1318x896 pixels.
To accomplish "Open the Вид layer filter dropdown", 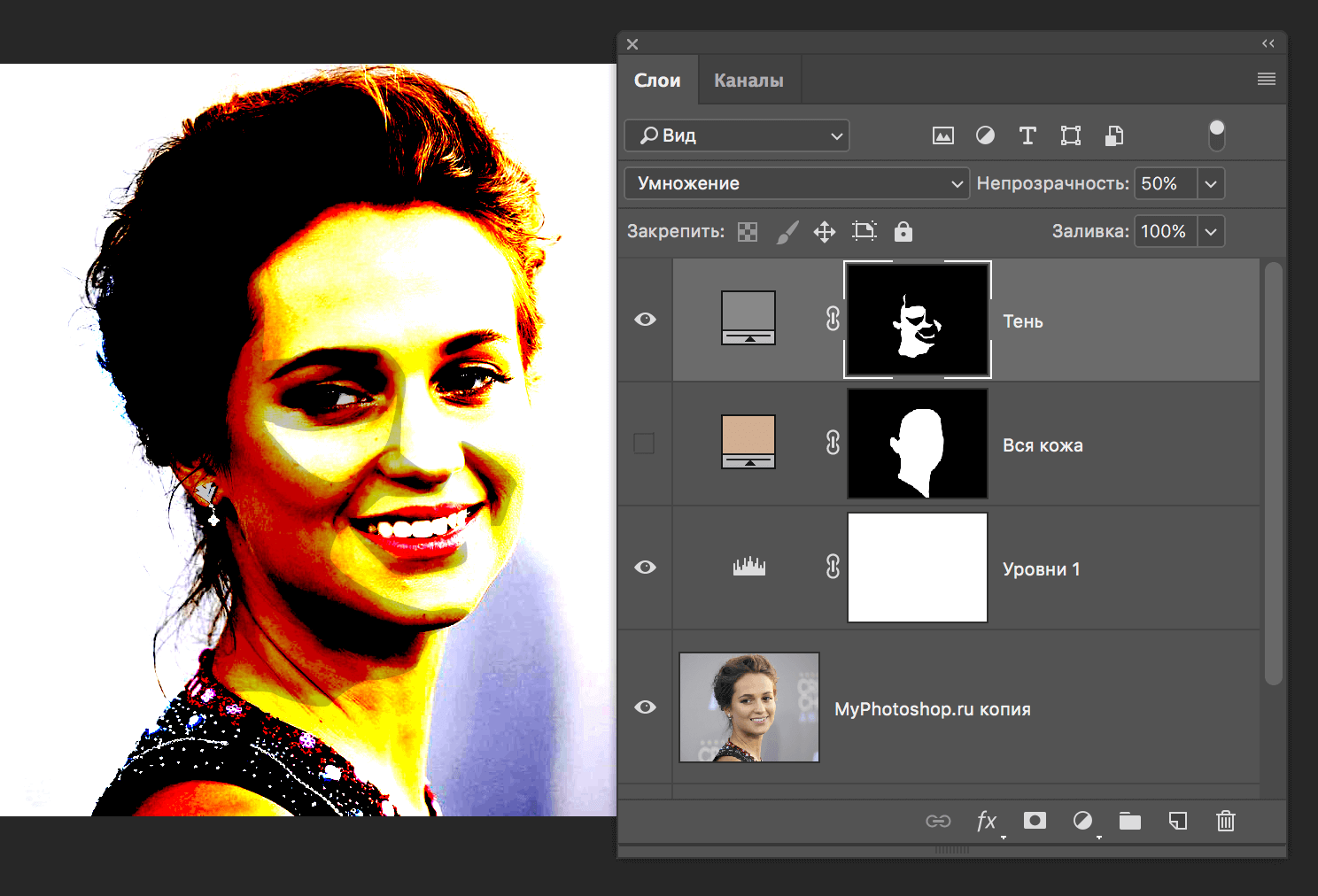I will pos(736,135).
